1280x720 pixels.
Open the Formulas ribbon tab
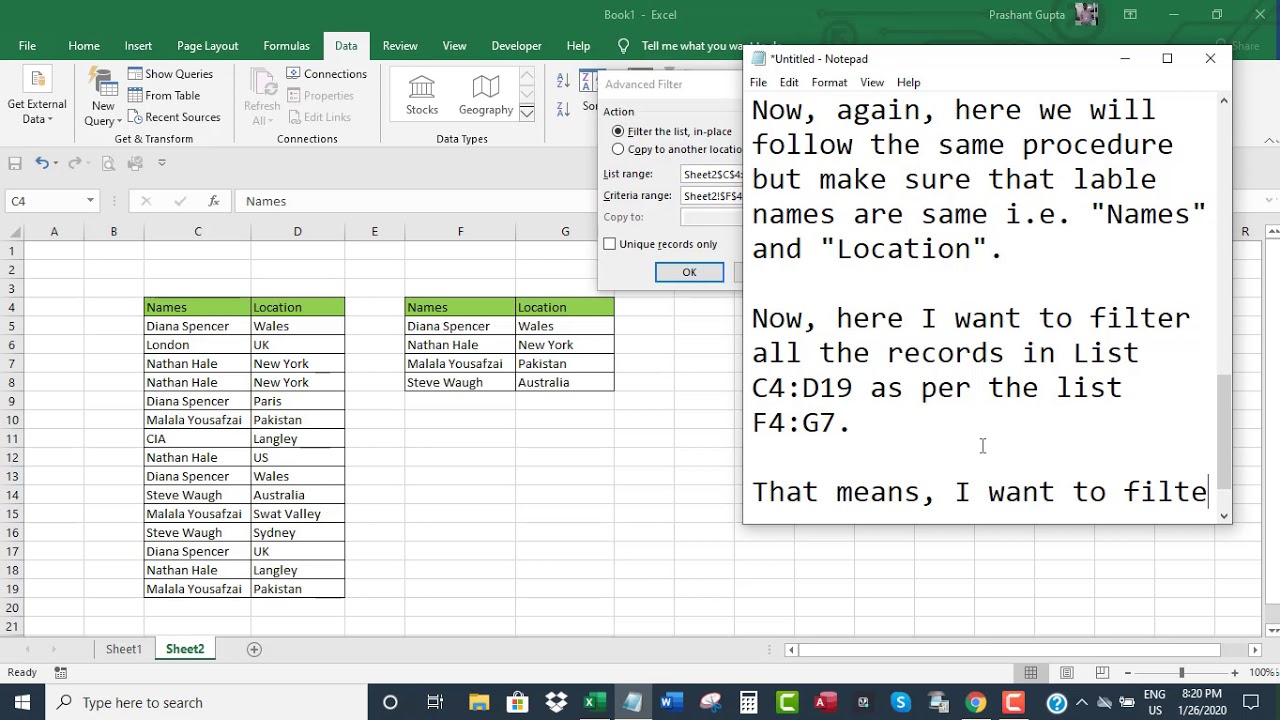click(x=286, y=46)
